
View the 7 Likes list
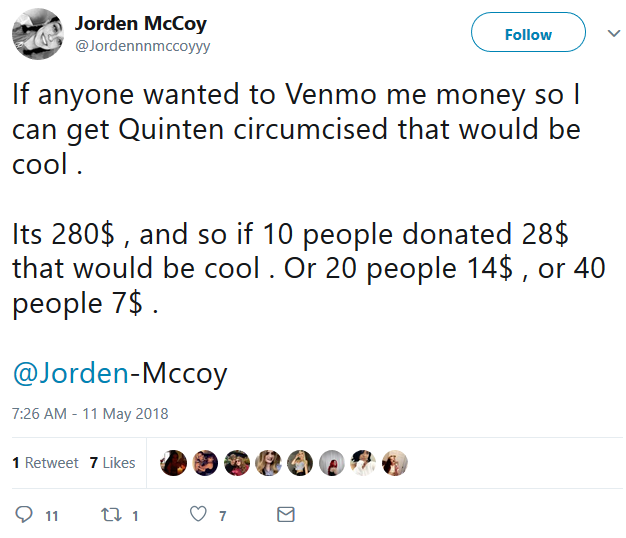[113, 463]
